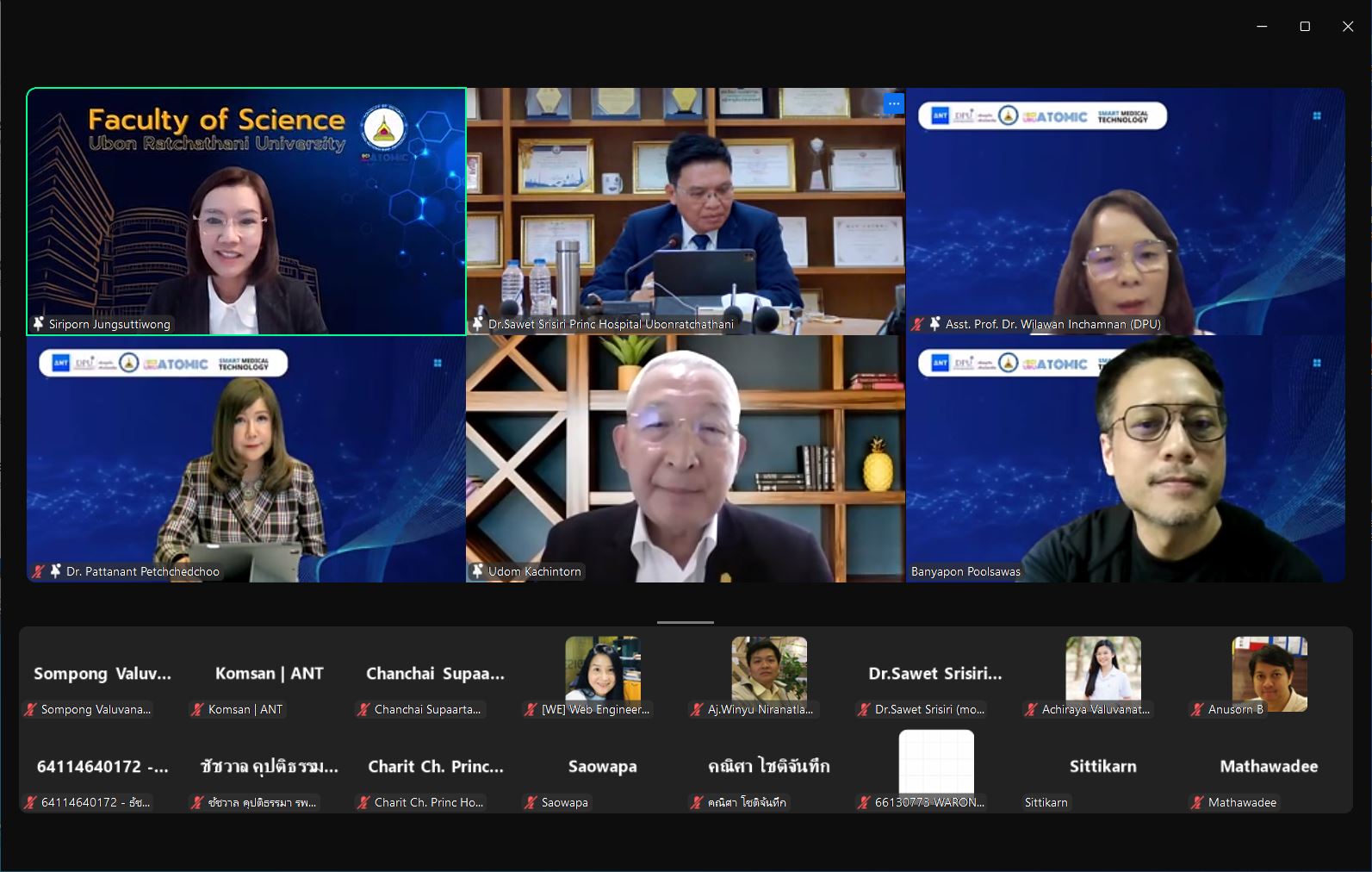
Task: Click the muted mic icon for Sompong Valuvanarak
Action: point(30,709)
